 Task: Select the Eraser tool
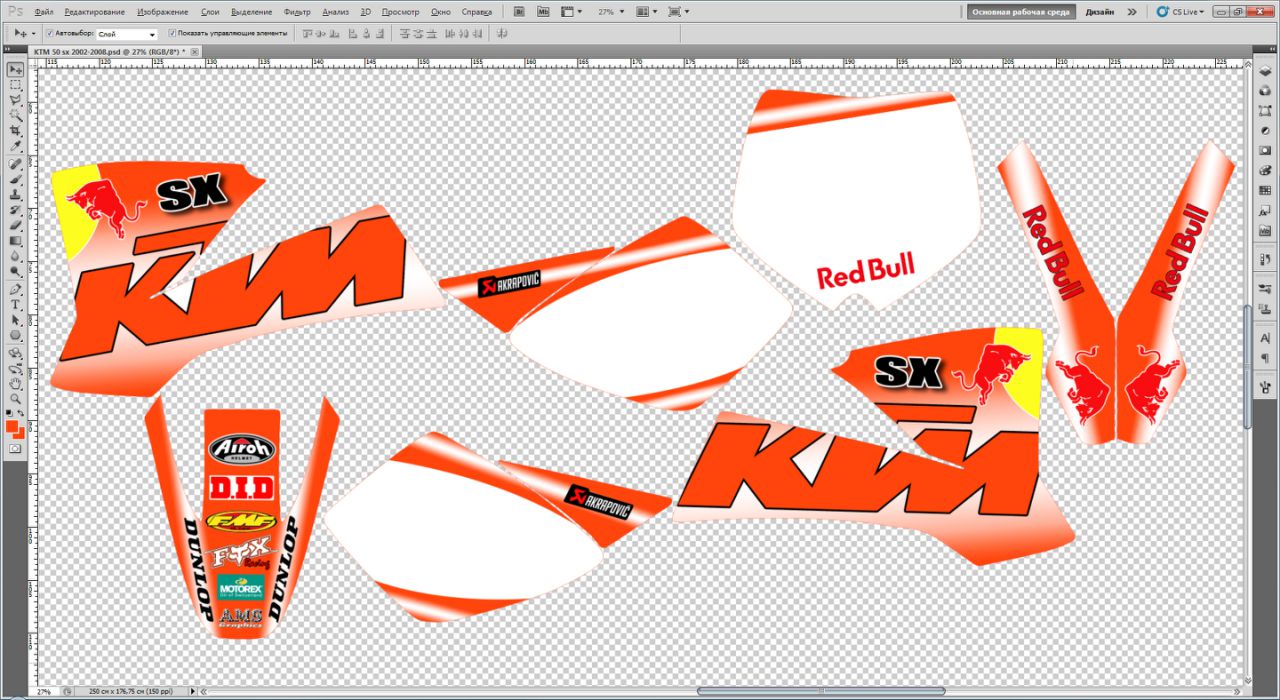(15, 226)
